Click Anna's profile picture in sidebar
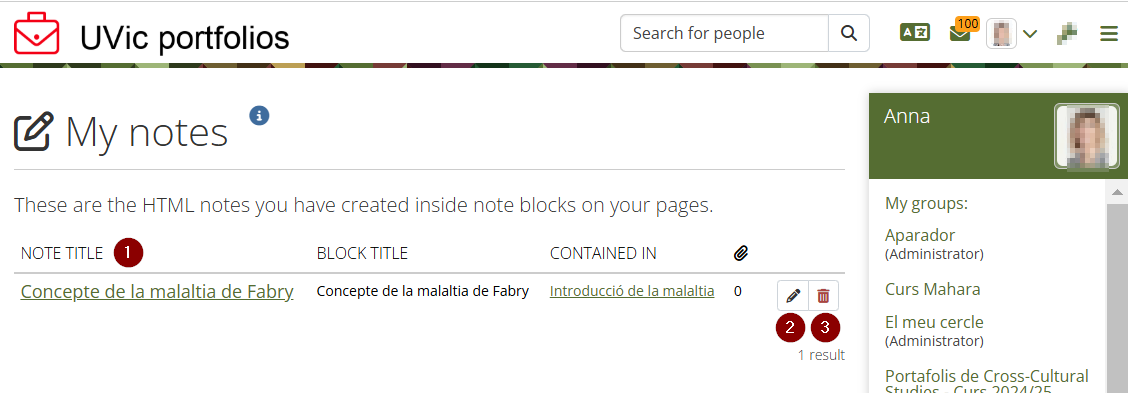1128x393 pixels. pos(1087,136)
